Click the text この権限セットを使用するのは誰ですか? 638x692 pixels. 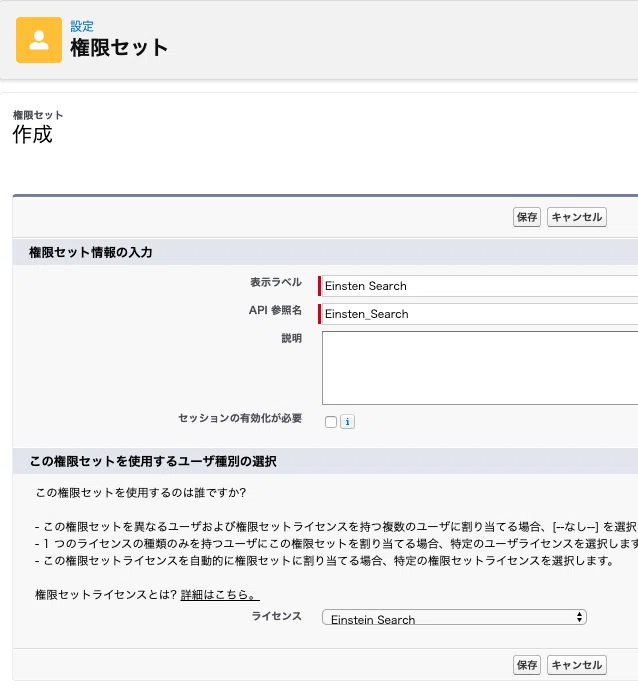[141, 493]
